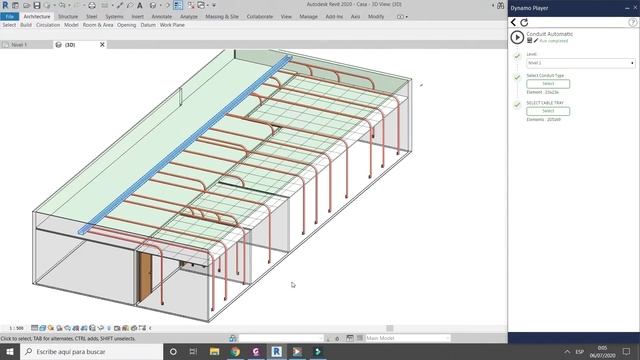Viewport: 640px width, 360px height.
Task: Click Select button under Select Conduit Type
Action: point(548,84)
